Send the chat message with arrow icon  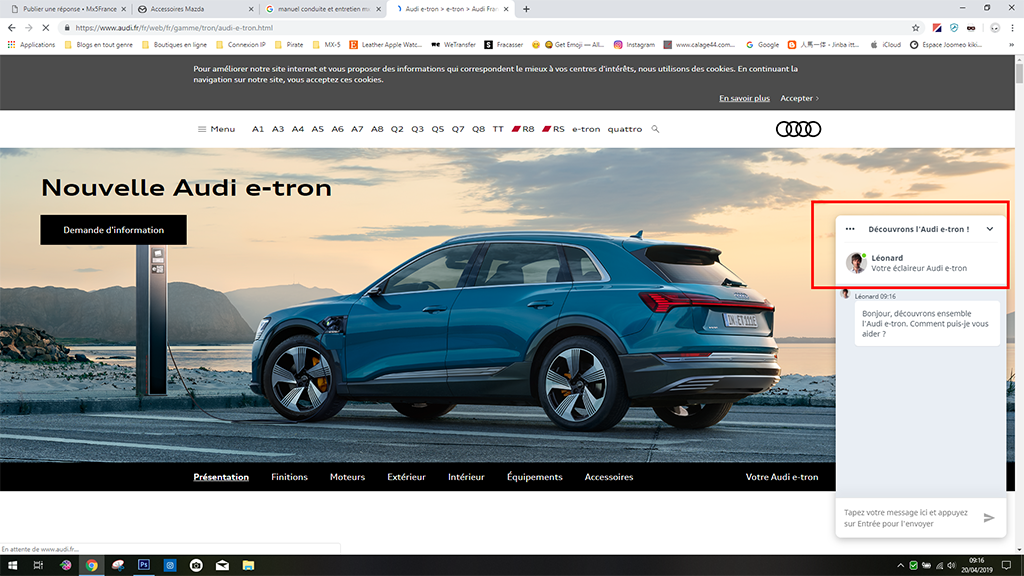(x=989, y=518)
